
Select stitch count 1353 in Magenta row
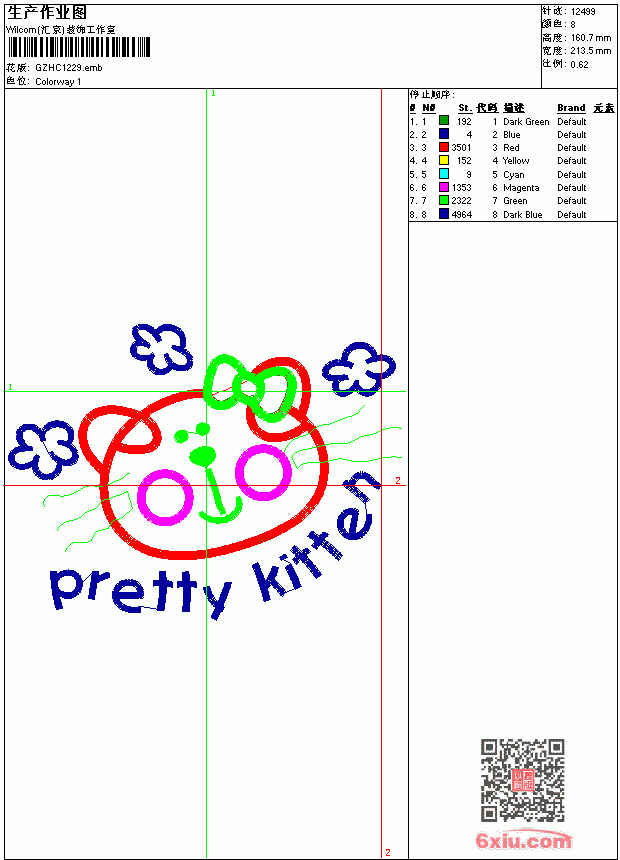coord(461,188)
